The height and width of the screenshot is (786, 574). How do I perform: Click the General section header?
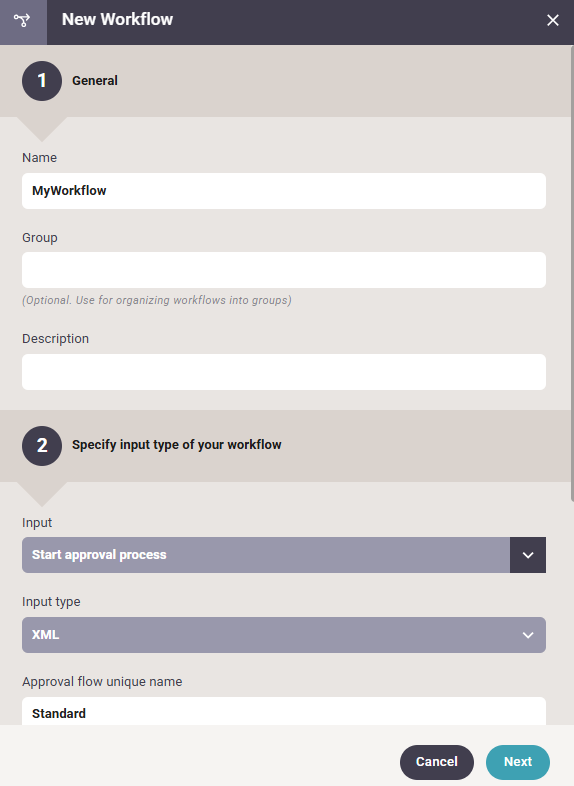[95, 81]
